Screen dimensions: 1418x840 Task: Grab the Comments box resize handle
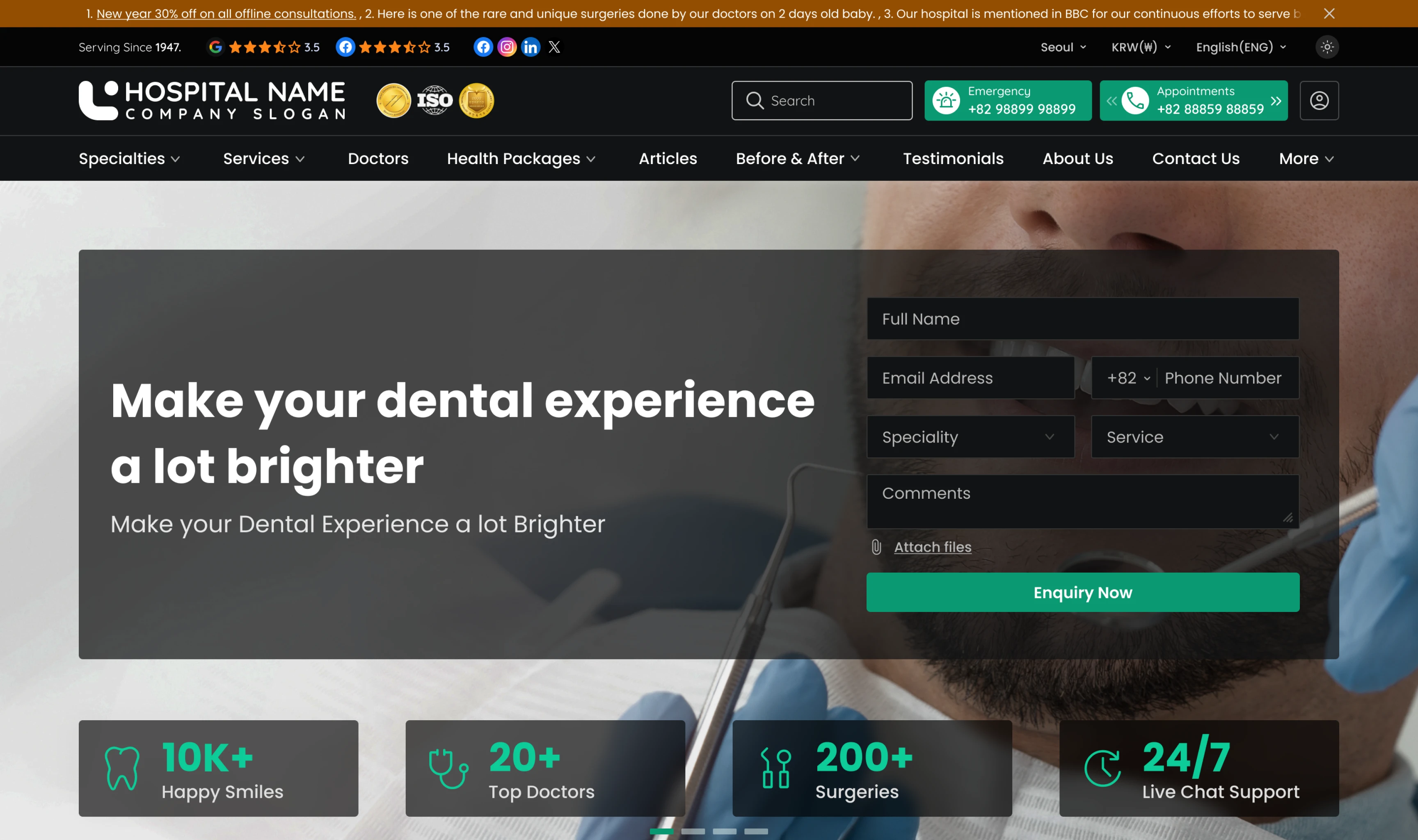[1287, 517]
